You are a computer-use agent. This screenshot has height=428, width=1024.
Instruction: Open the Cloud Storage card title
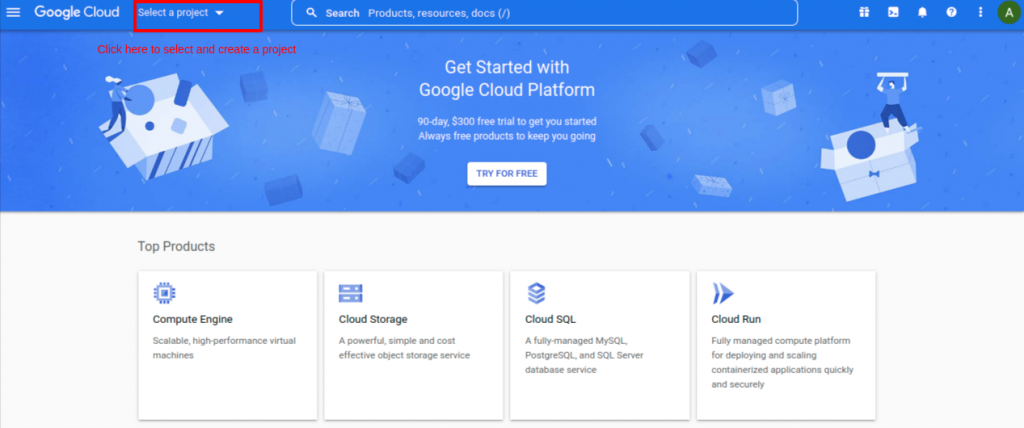[x=373, y=320]
